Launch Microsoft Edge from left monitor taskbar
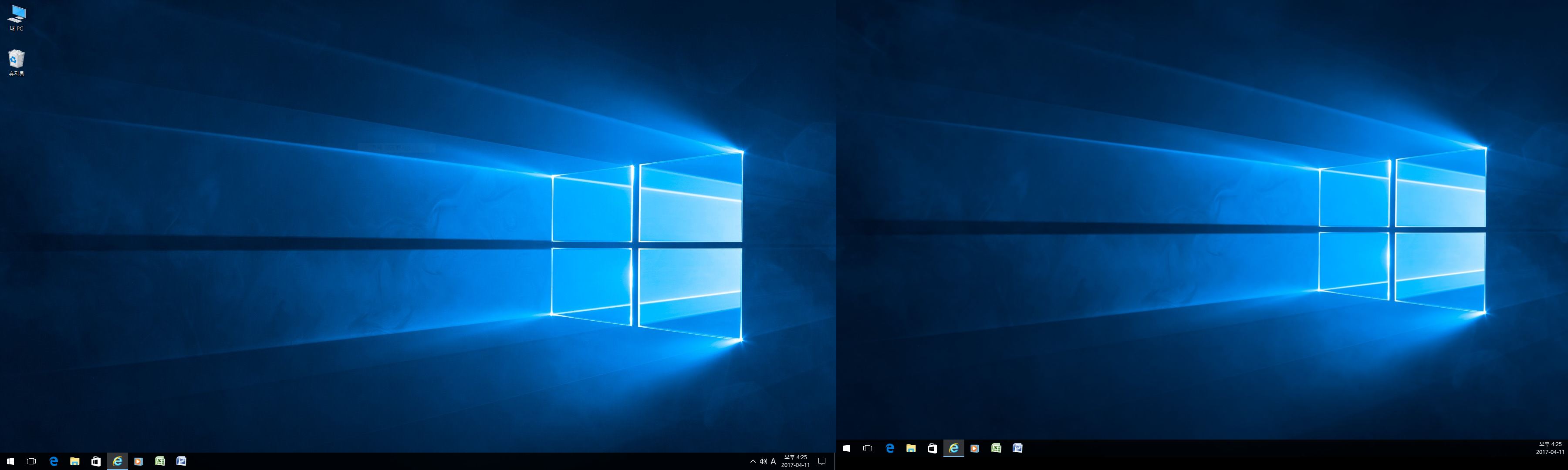Screen dimensions: 1568x470 tap(54, 461)
